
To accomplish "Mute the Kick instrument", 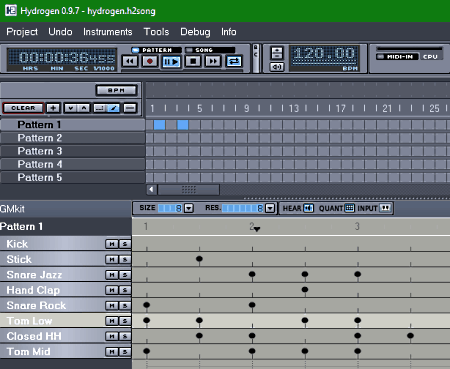I will [x=112, y=244].
